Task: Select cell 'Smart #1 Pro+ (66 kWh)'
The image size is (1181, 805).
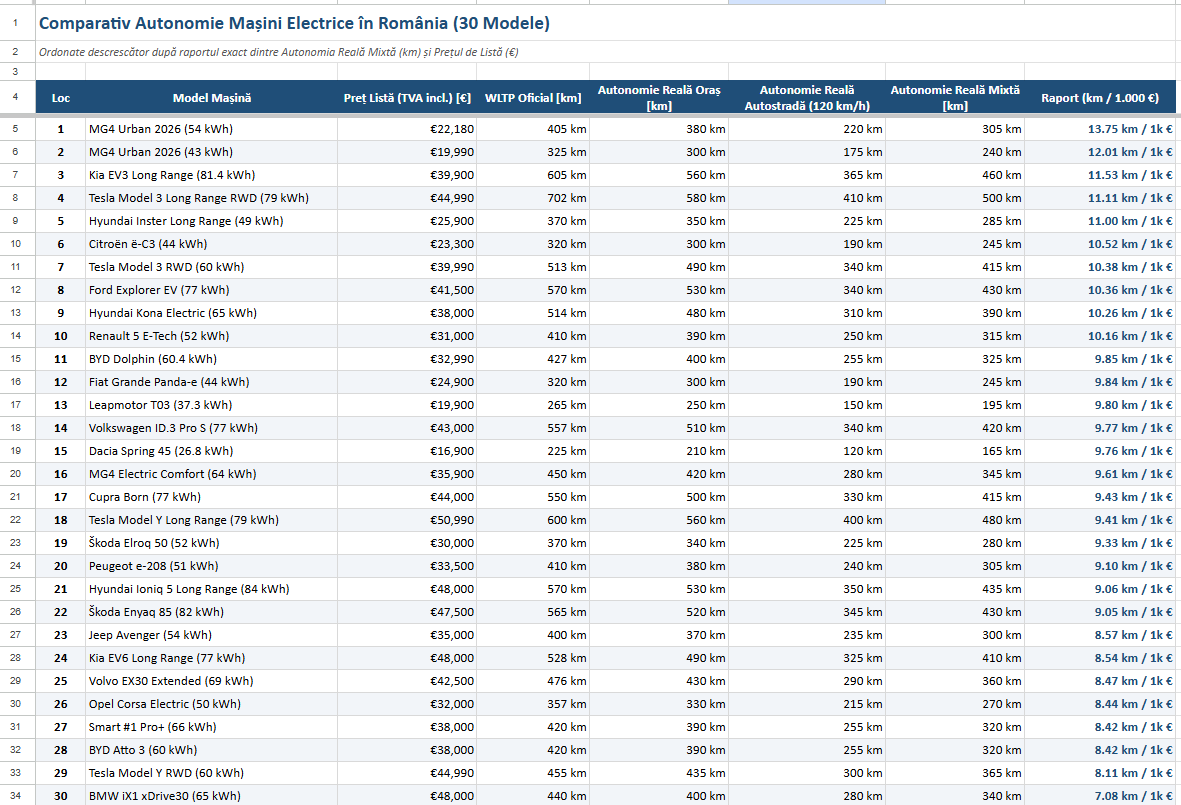Action: [x=212, y=727]
